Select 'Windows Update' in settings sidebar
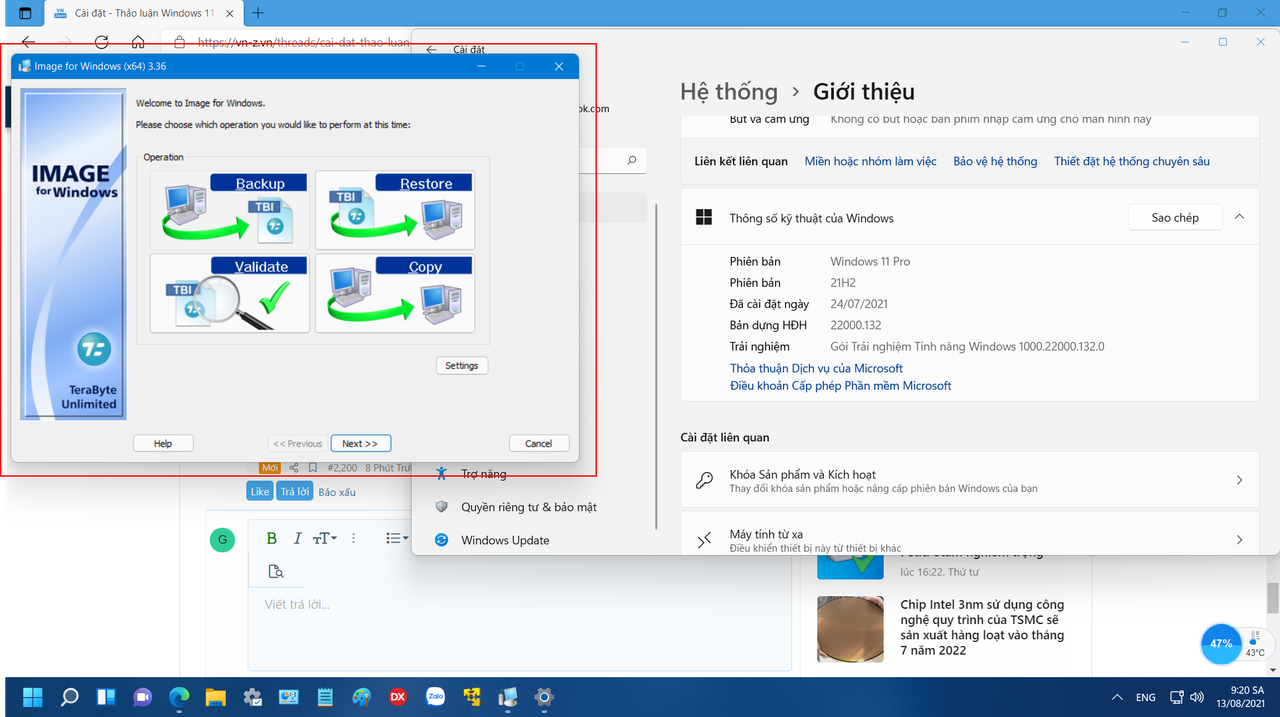This screenshot has height=717, width=1280. coord(505,540)
